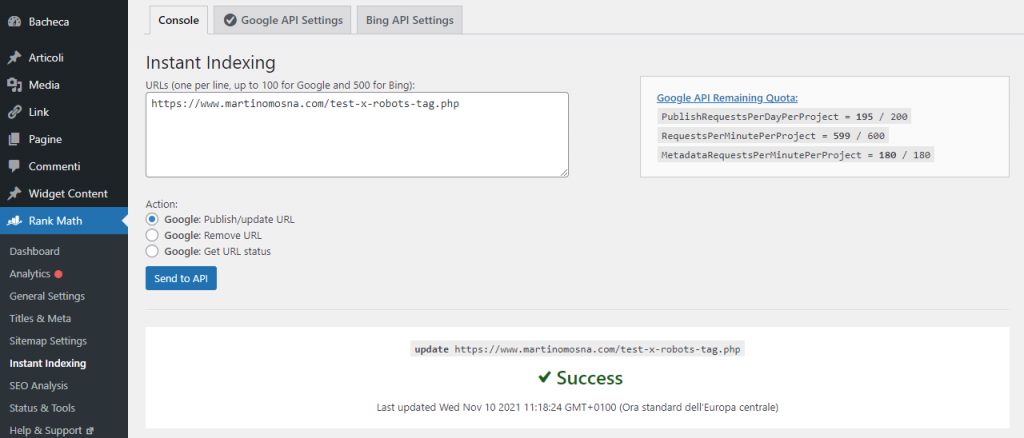
Task: Switch to Google API Settings tab
Action: coord(283,20)
